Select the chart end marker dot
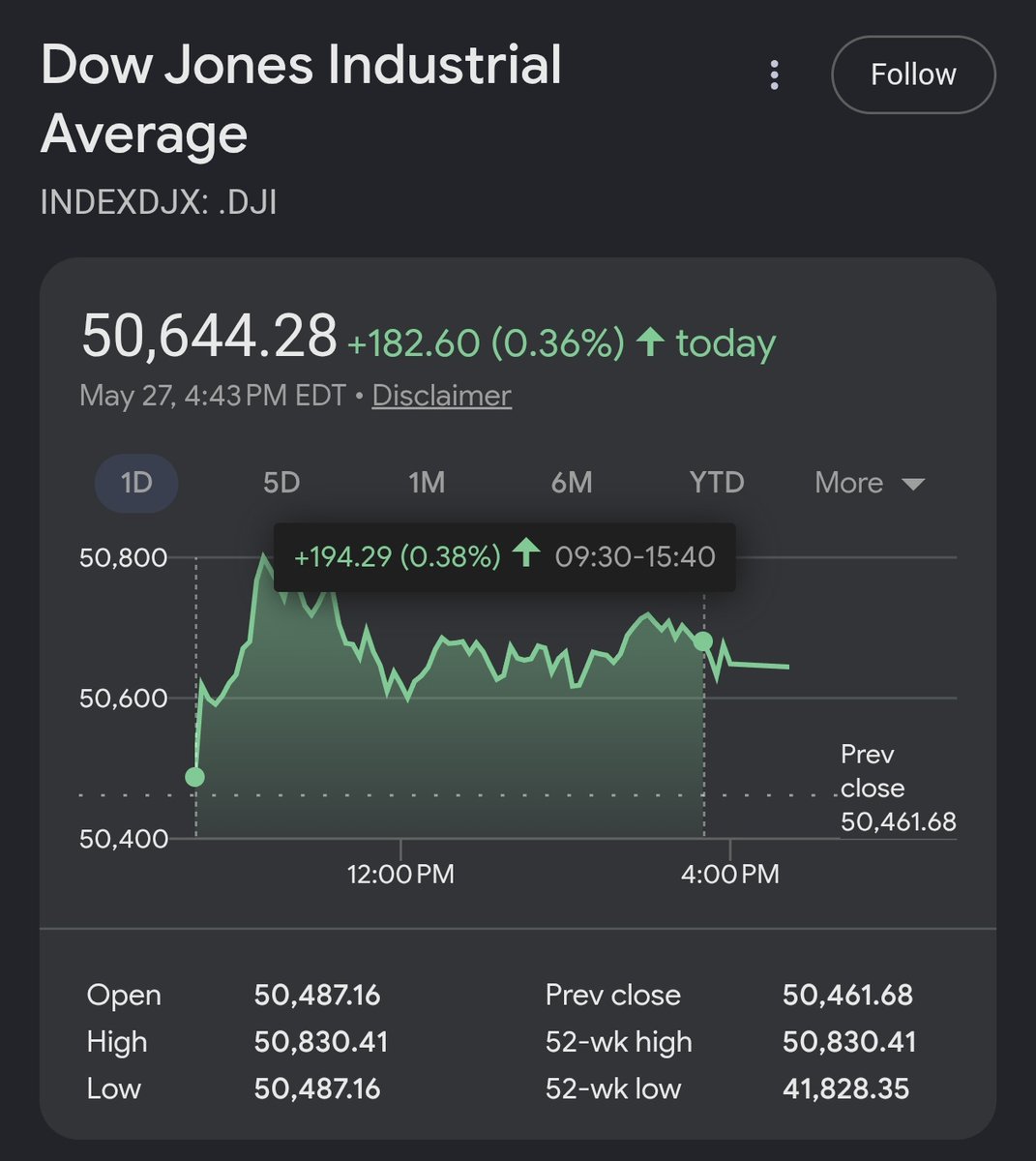 pyautogui.click(x=703, y=641)
